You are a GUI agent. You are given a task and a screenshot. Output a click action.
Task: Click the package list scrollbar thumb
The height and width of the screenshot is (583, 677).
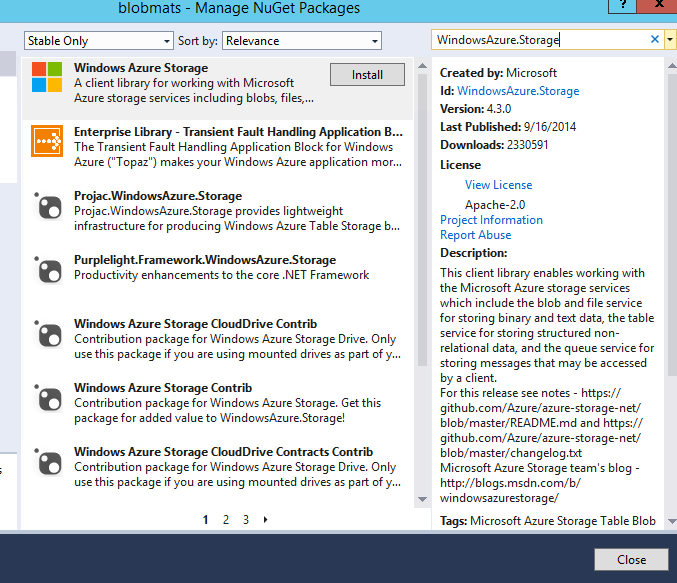click(x=423, y=220)
